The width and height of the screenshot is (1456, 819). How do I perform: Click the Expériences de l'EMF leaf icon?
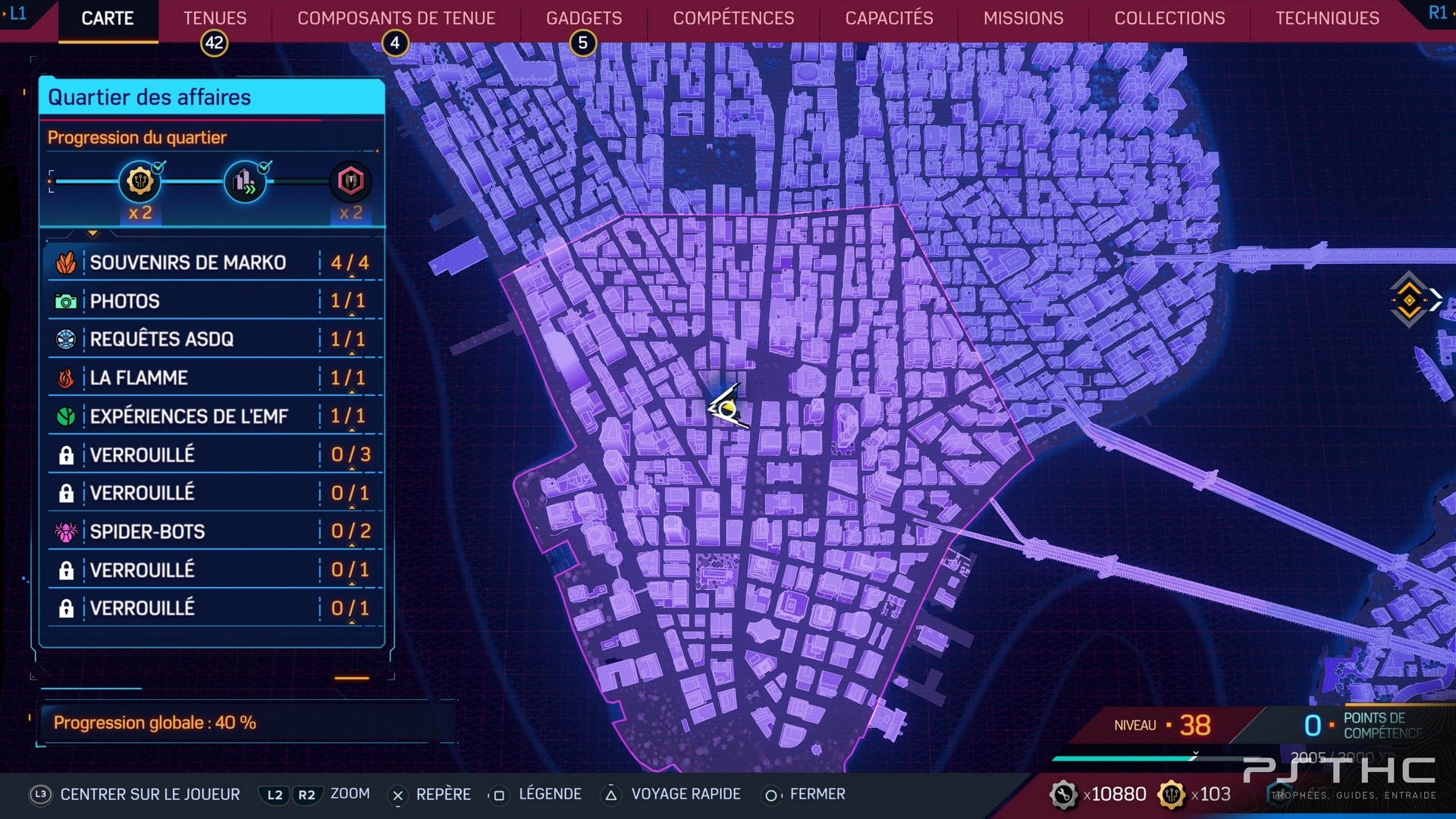[66, 416]
